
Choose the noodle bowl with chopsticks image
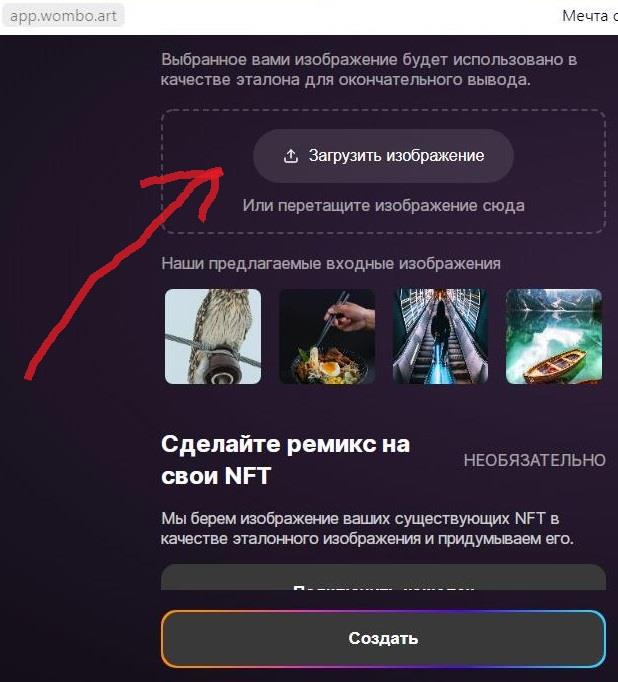tap(327, 336)
